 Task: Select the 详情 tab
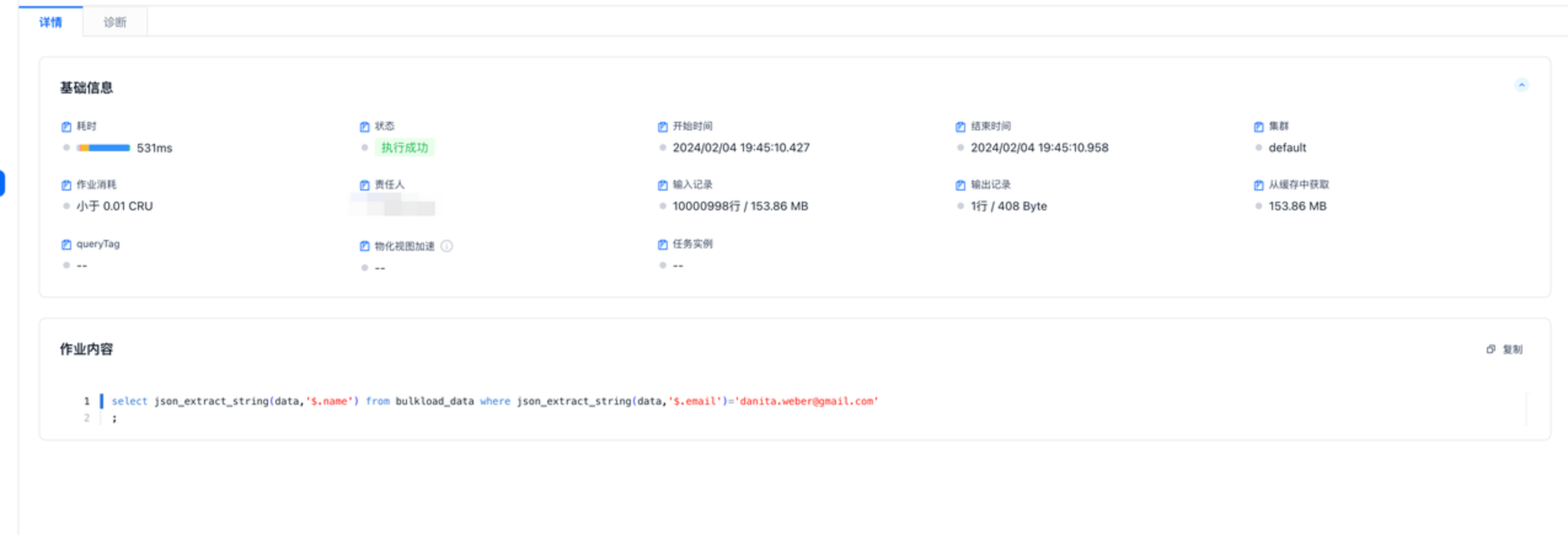coord(50,22)
